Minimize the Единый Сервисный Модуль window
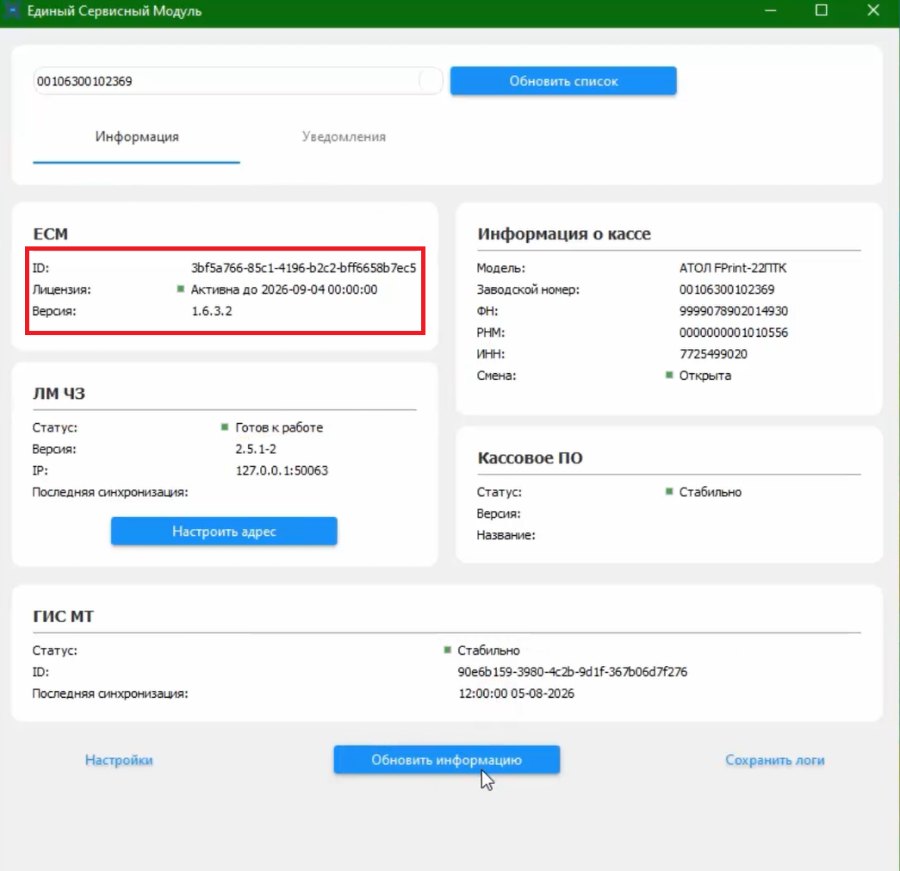 point(770,11)
